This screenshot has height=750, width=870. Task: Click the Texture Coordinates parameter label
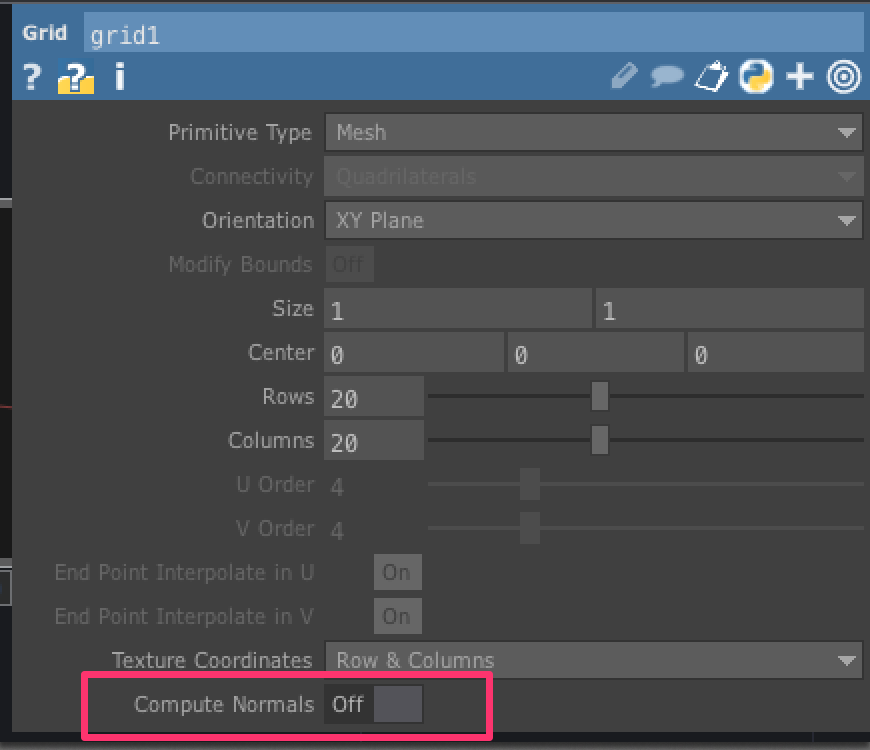(x=213, y=660)
